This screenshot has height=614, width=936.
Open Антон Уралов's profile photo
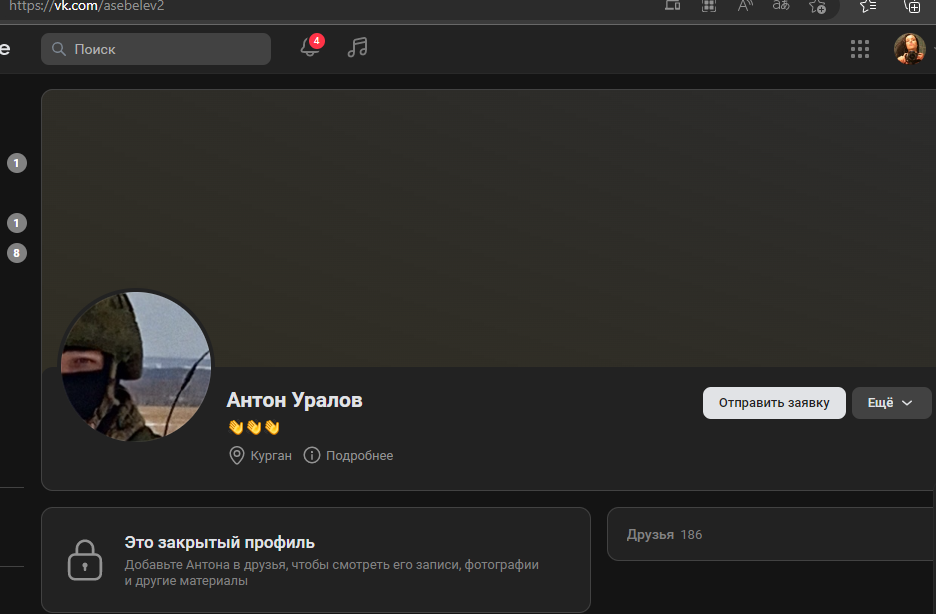click(x=136, y=366)
